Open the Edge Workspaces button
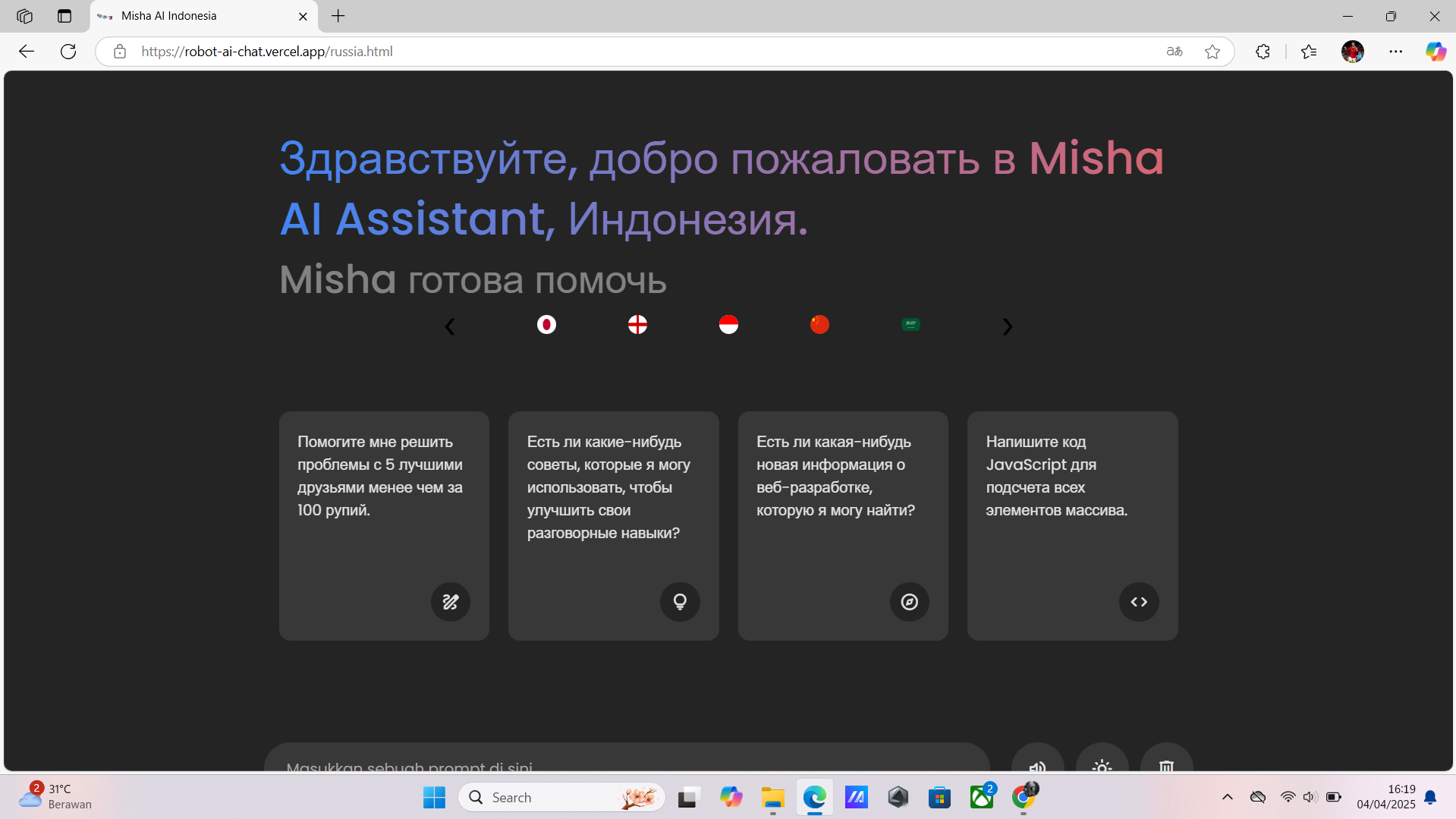The height and width of the screenshot is (819, 1456). 24,16
